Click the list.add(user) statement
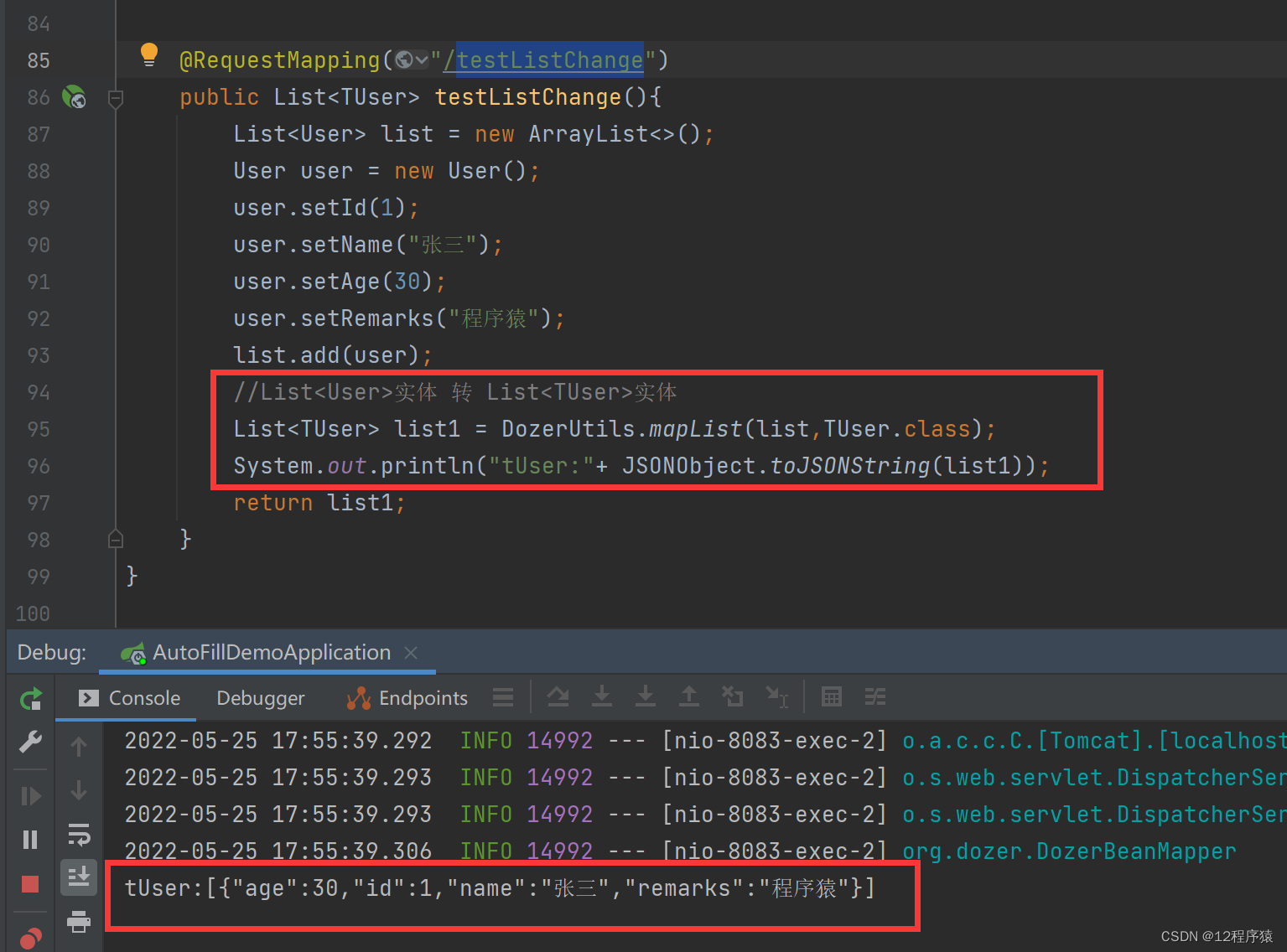This screenshot has height=952, width=1287. (x=333, y=355)
